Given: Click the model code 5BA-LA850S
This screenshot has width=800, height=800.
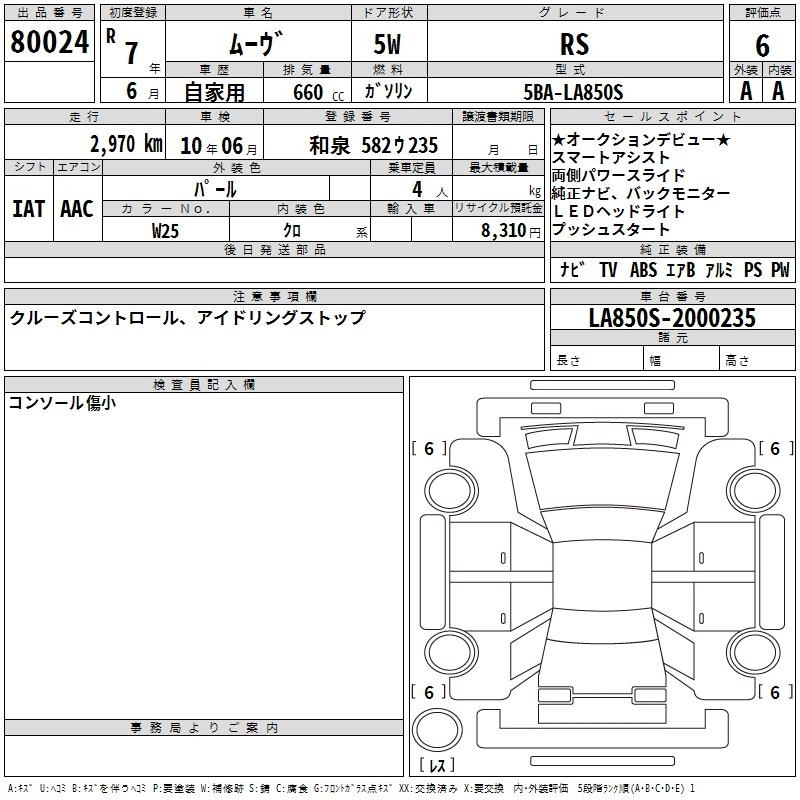Looking at the screenshot, I should 573,92.
